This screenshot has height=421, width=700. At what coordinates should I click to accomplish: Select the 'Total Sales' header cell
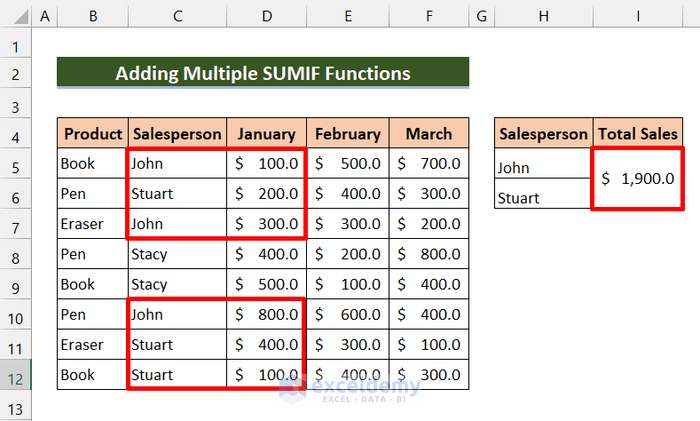638,134
